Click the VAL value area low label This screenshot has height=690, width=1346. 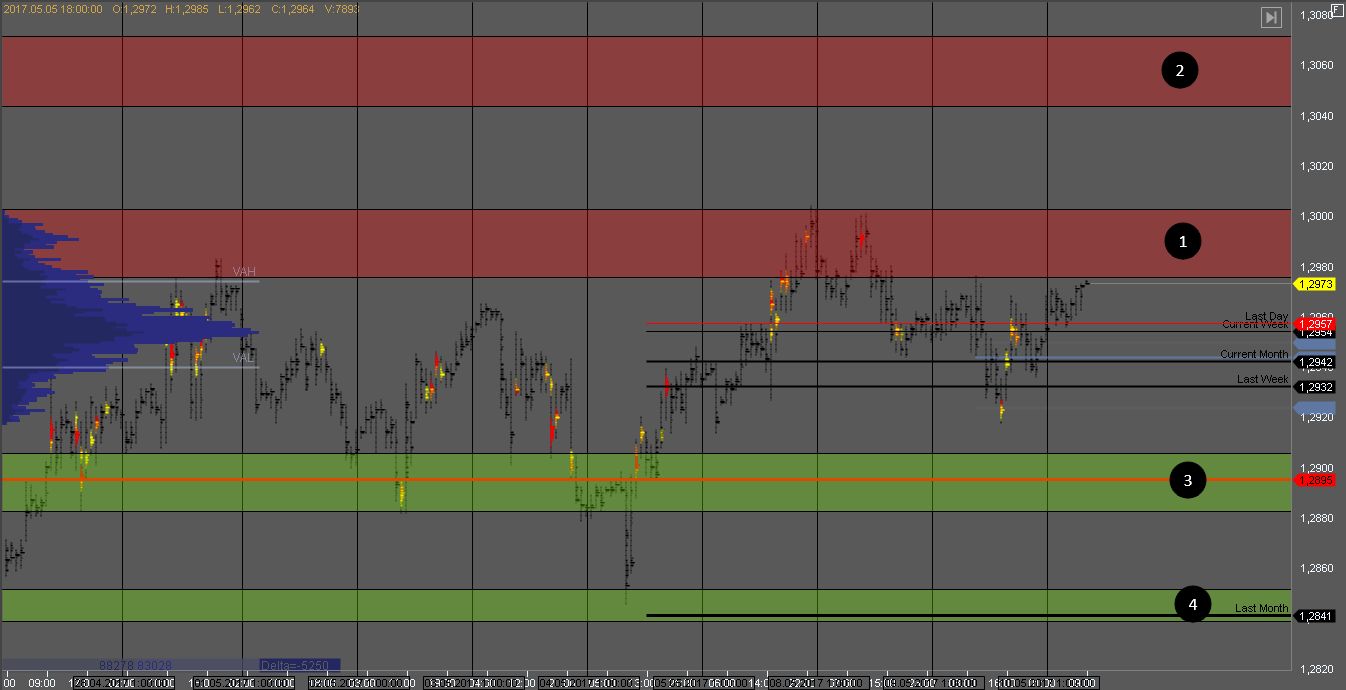point(243,357)
